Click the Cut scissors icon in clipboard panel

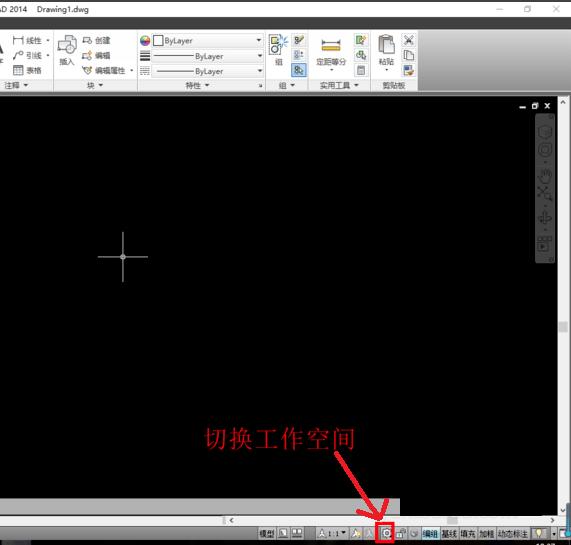[409, 40]
